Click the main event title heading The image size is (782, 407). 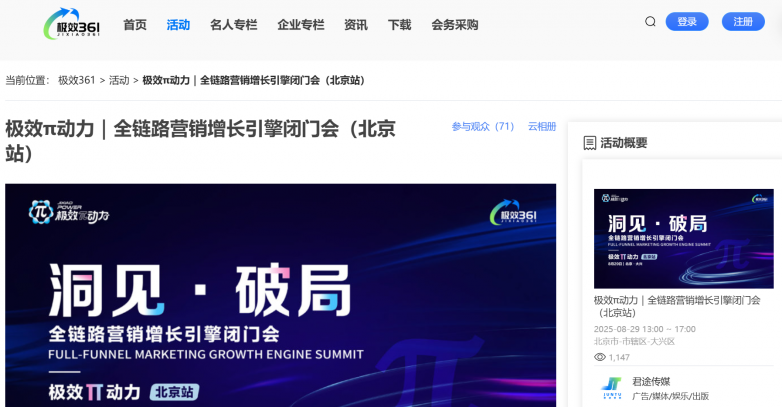tap(200, 141)
